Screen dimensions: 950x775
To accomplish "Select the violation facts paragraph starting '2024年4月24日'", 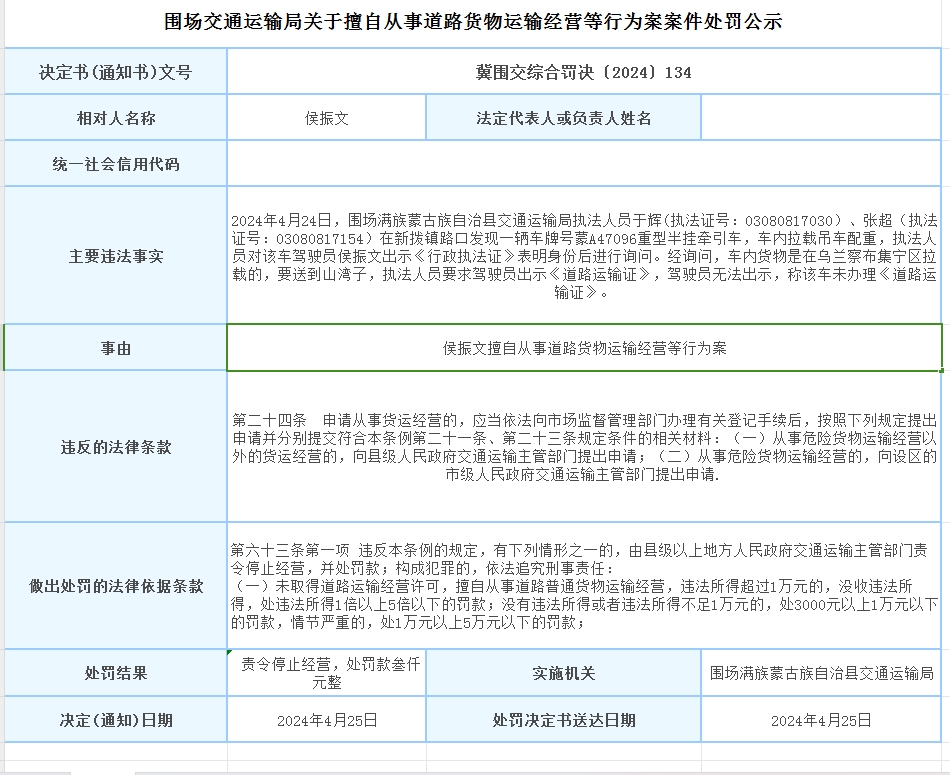I will click(583, 256).
